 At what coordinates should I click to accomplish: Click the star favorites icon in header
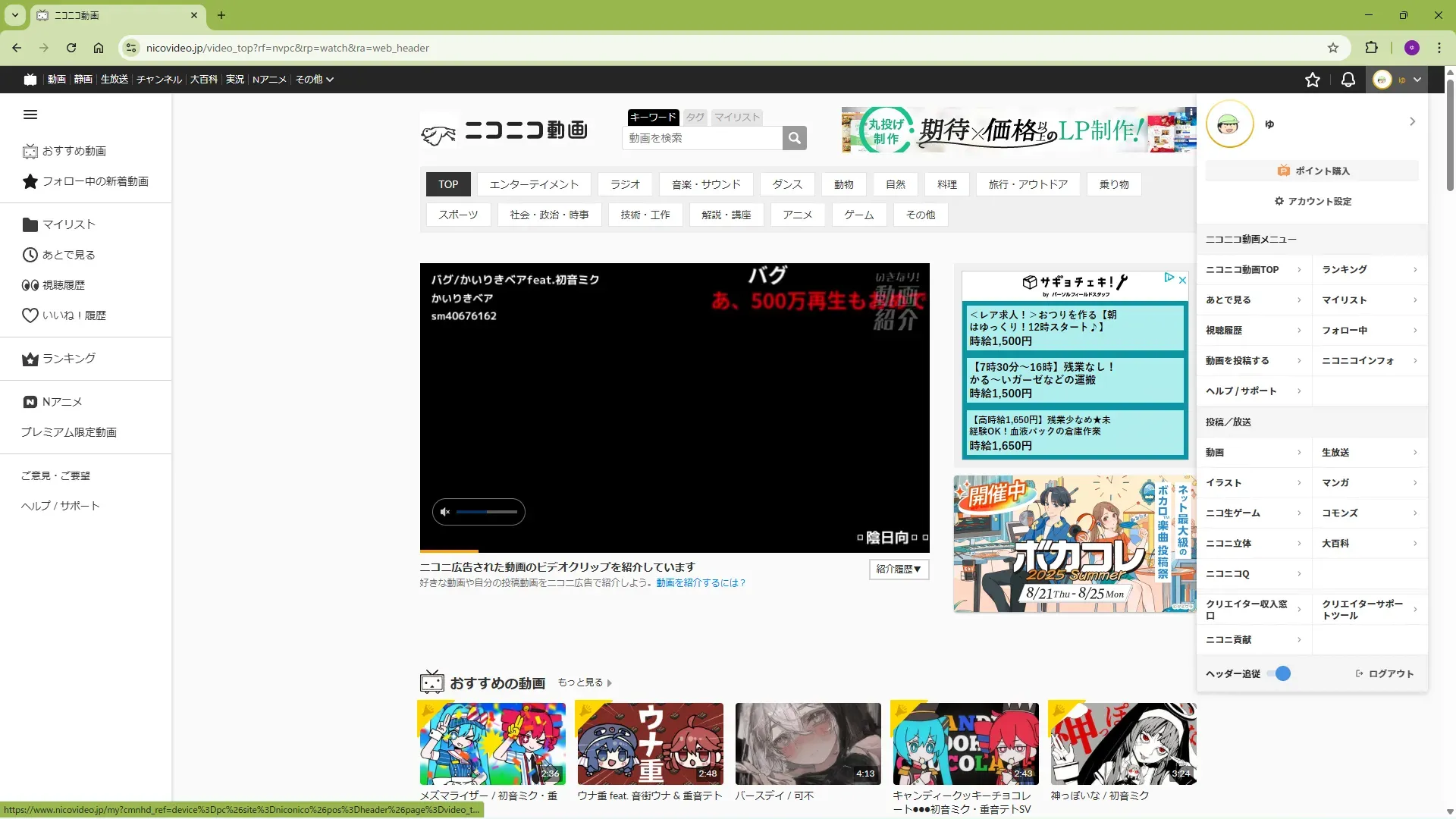tap(1313, 80)
